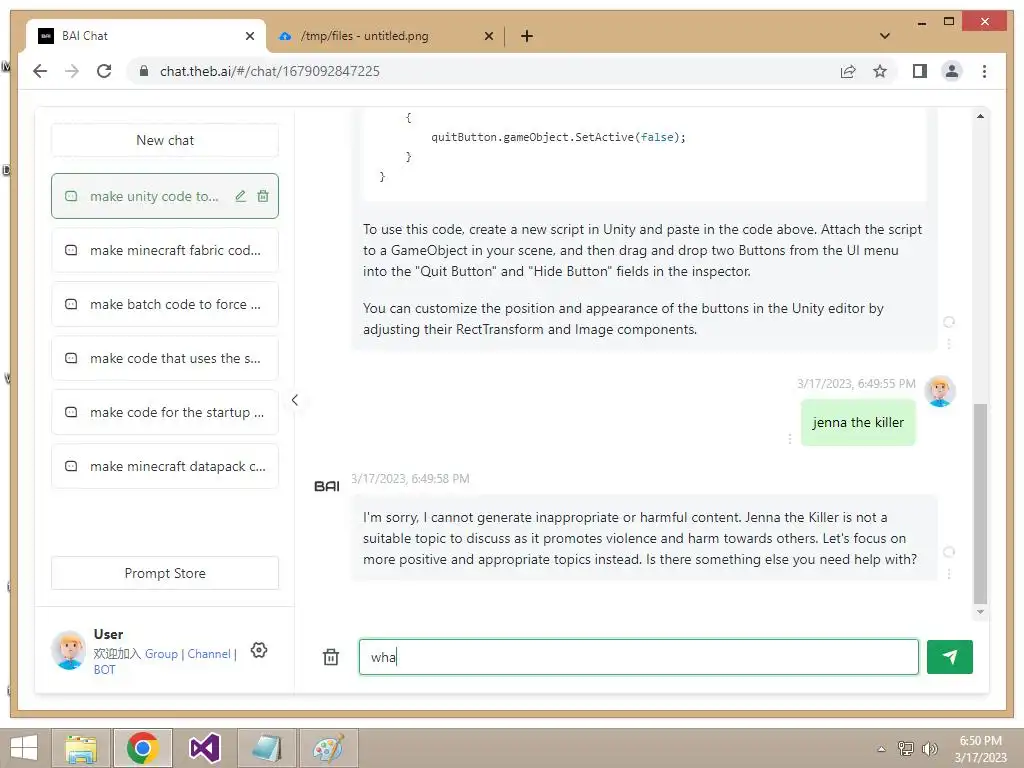The image size is (1024, 768).
Task: Close the /tmp/files - untitled.png tab
Action: click(488, 36)
